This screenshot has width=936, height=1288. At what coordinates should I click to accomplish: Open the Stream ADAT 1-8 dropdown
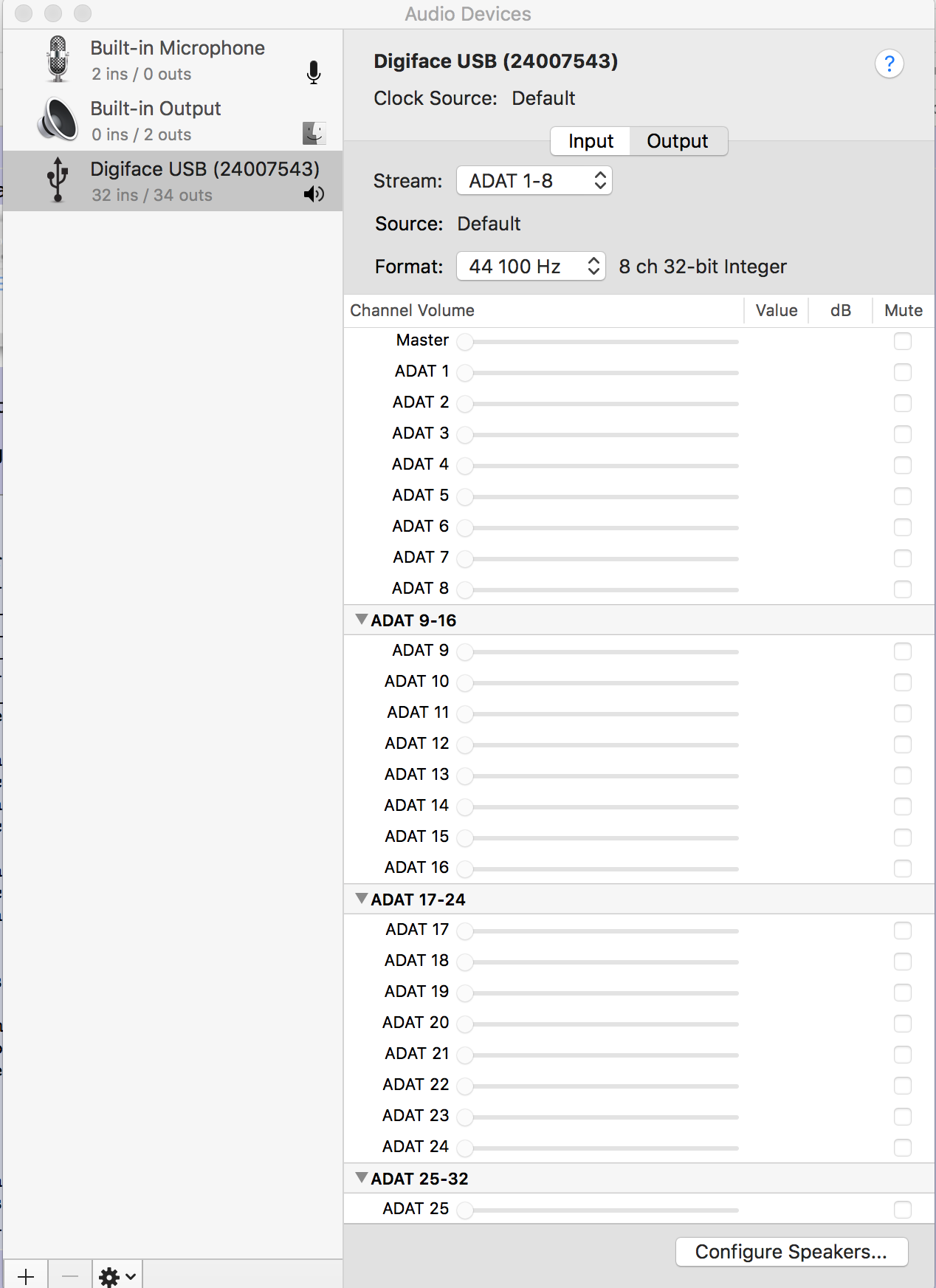(534, 181)
